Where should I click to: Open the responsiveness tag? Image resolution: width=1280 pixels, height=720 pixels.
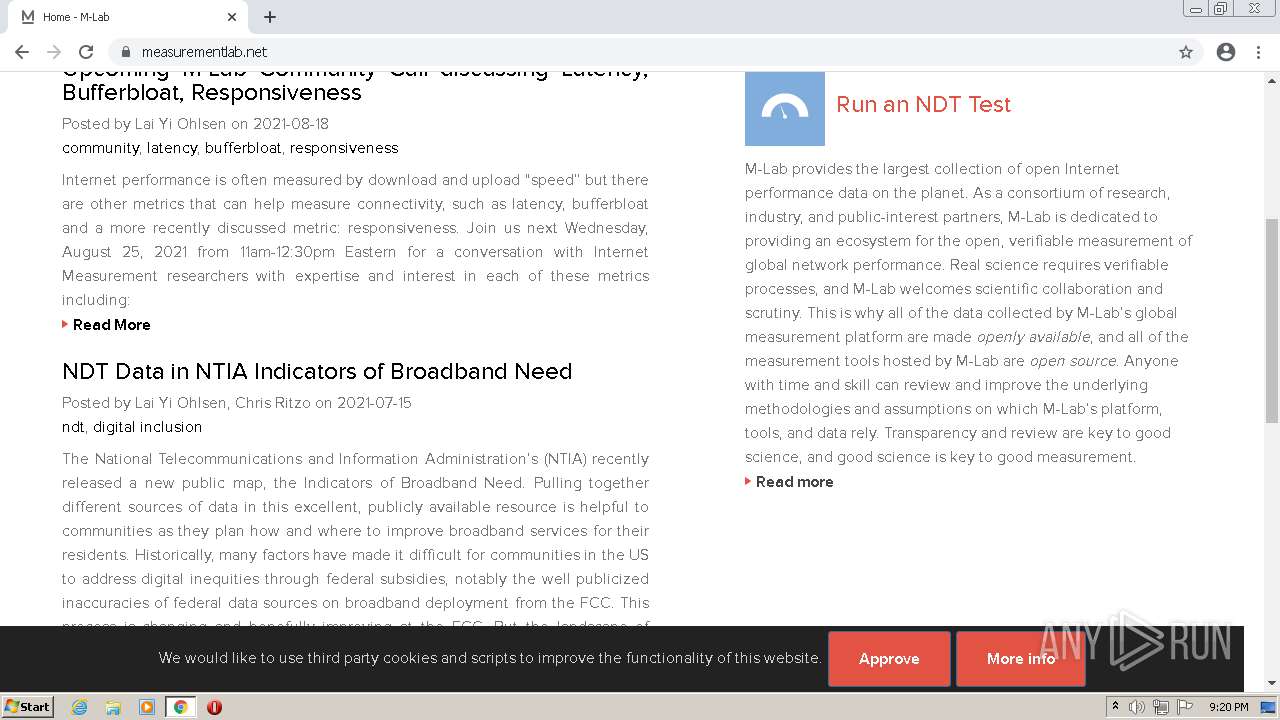(344, 148)
